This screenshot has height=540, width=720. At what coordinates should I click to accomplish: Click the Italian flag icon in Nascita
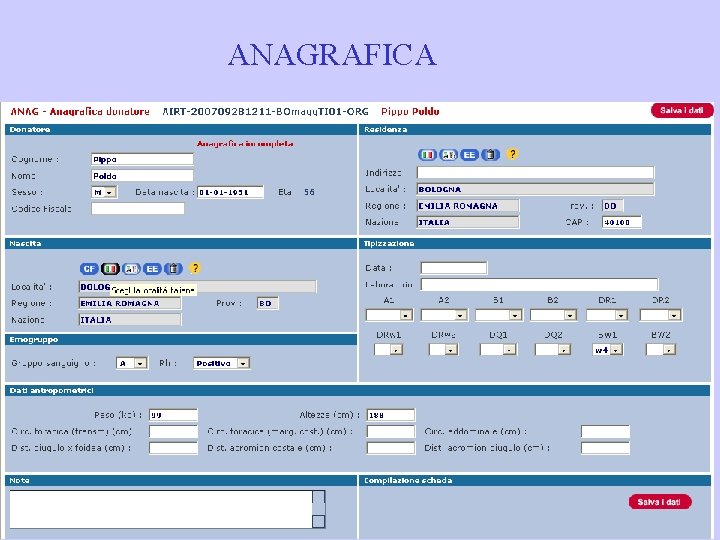click(110, 269)
